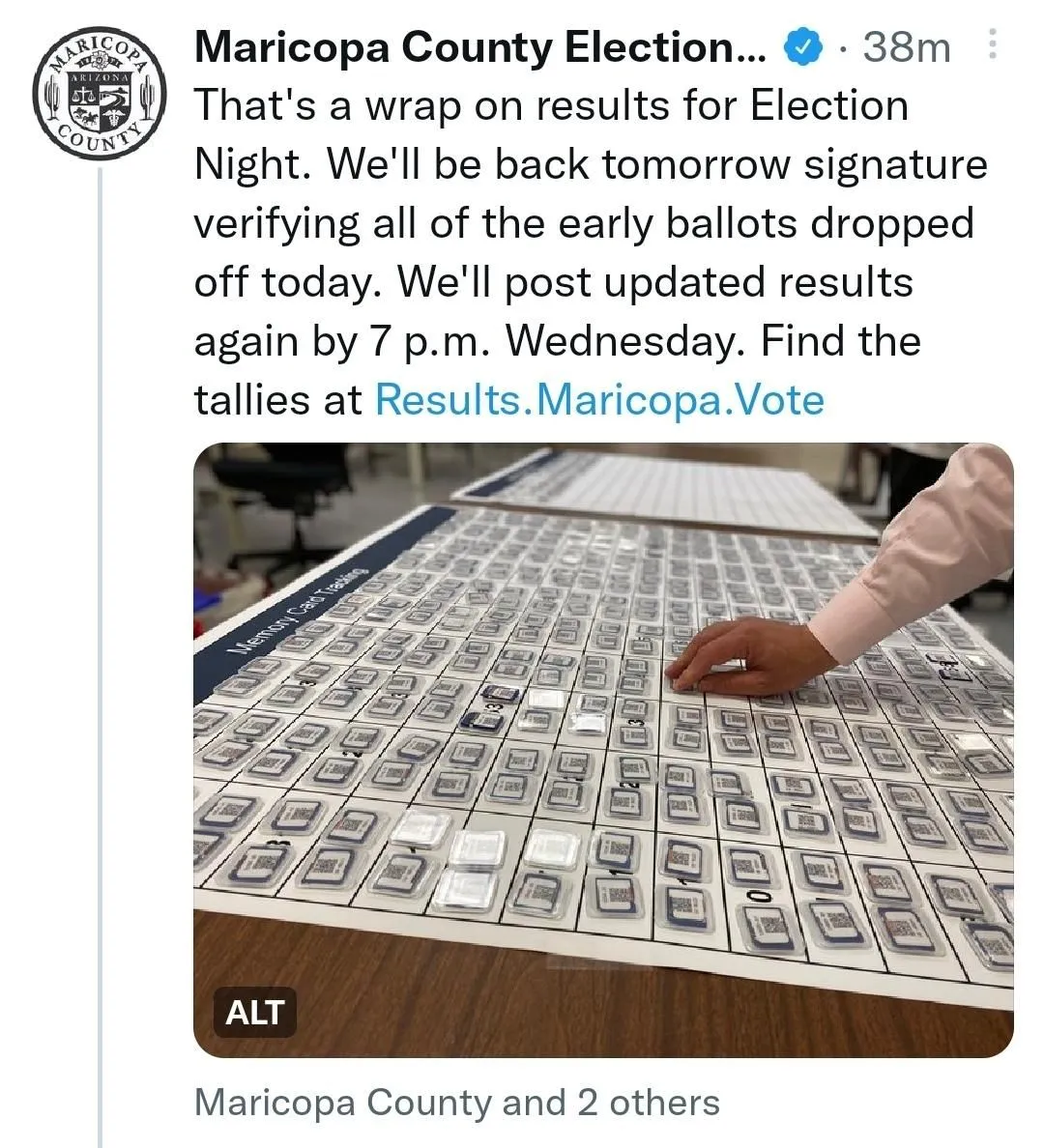View tagged accounts 'Maricopa County and 2 others'
The width and height of the screenshot is (1044, 1148).
pyautogui.click(x=456, y=1103)
